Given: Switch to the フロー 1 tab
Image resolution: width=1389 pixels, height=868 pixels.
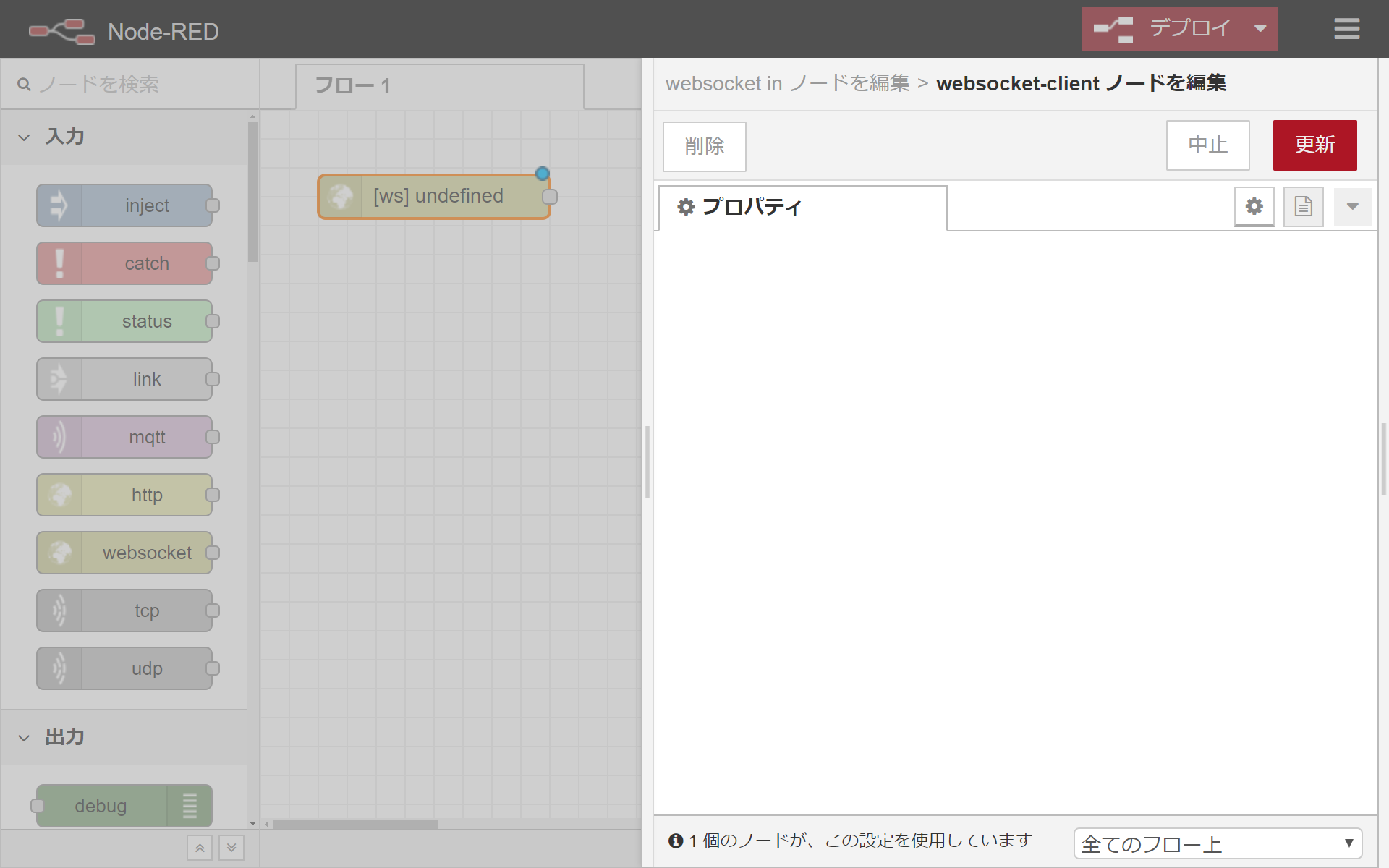Looking at the screenshot, I should pyautogui.click(x=439, y=86).
